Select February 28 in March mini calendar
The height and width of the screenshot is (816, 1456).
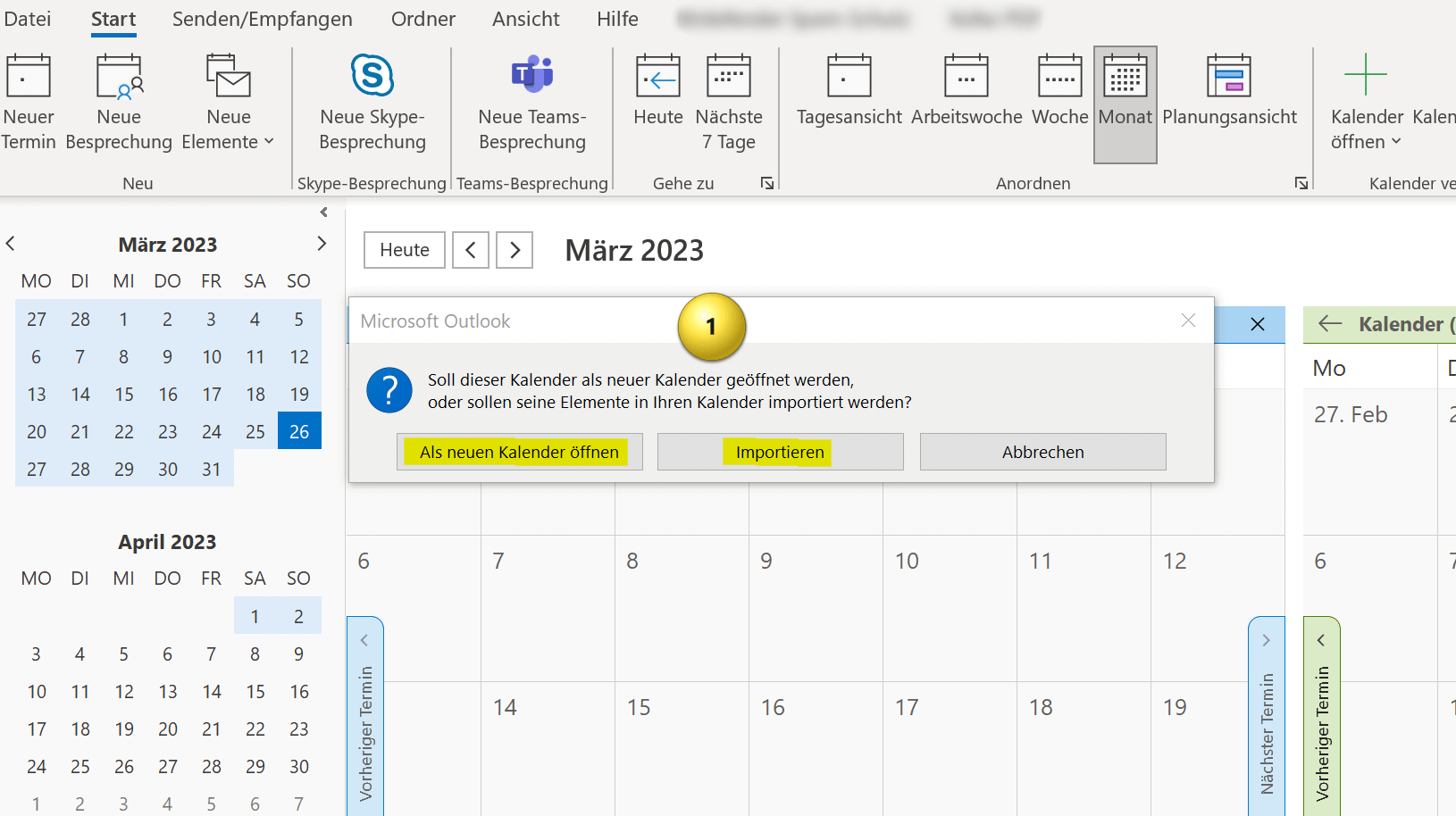(x=80, y=319)
